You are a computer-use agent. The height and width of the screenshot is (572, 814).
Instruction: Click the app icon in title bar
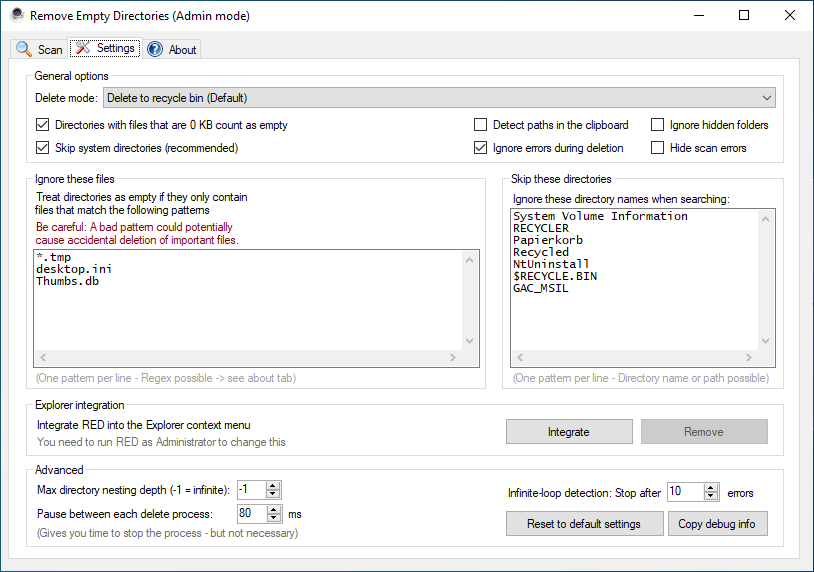pos(15,16)
